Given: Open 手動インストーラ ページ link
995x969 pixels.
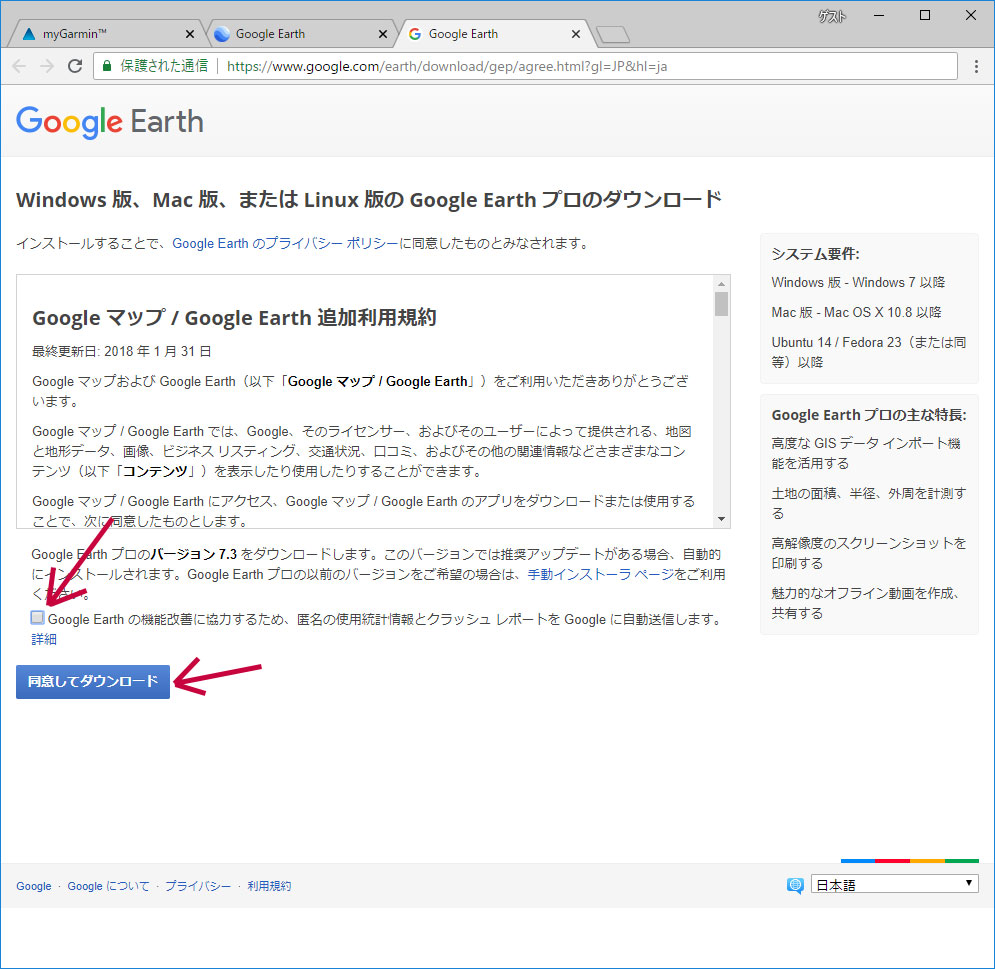Looking at the screenshot, I should (x=600, y=574).
